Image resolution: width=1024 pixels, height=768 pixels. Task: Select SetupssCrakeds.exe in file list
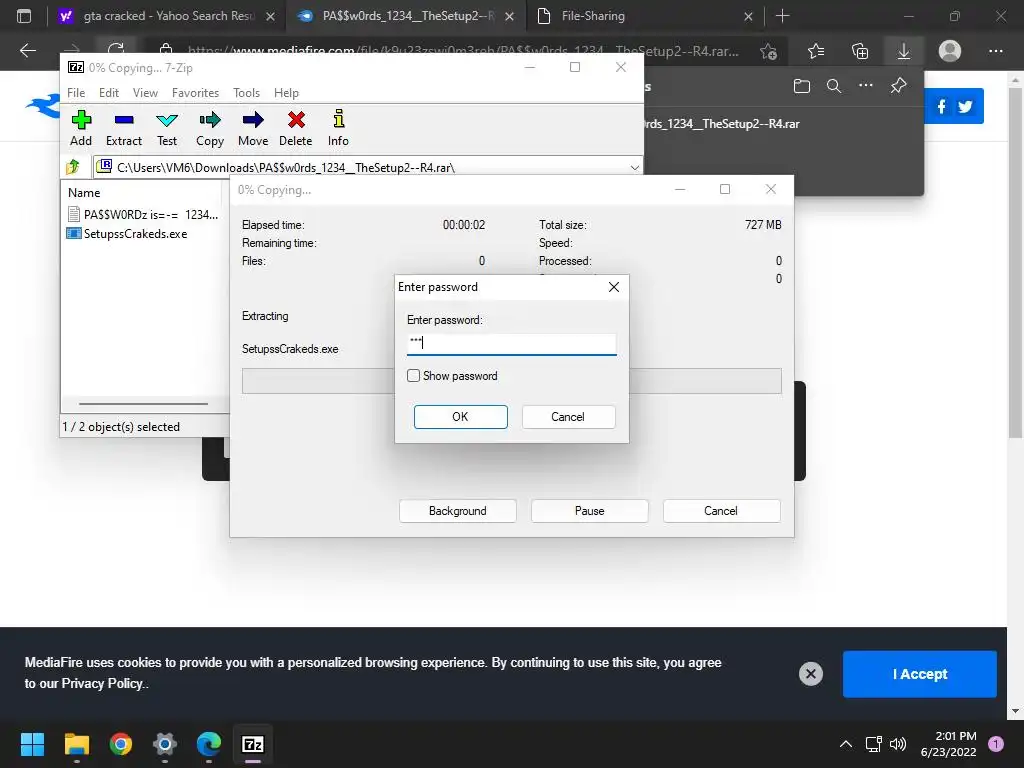(x=135, y=234)
